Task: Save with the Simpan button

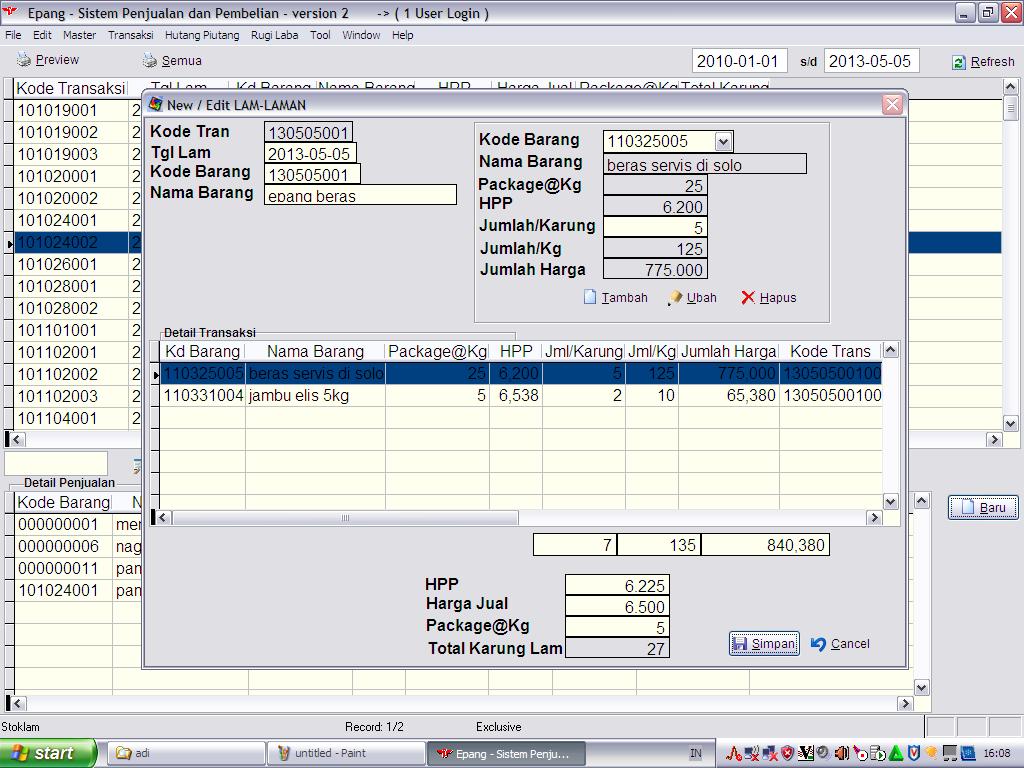Action: click(x=763, y=643)
